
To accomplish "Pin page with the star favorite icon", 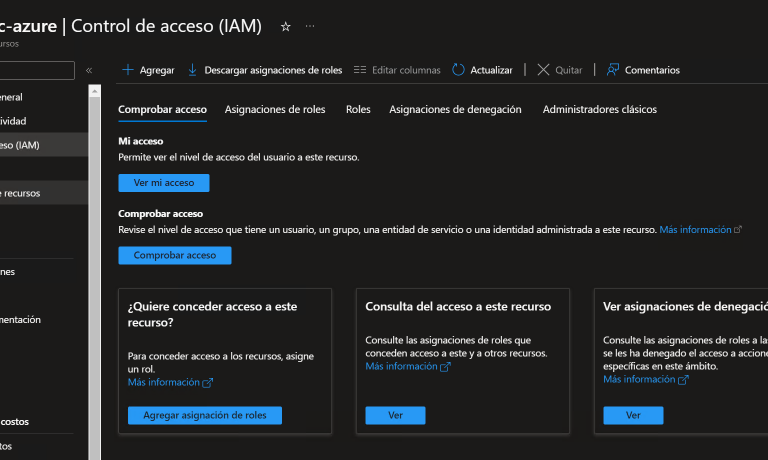I will (x=285, y=27).
